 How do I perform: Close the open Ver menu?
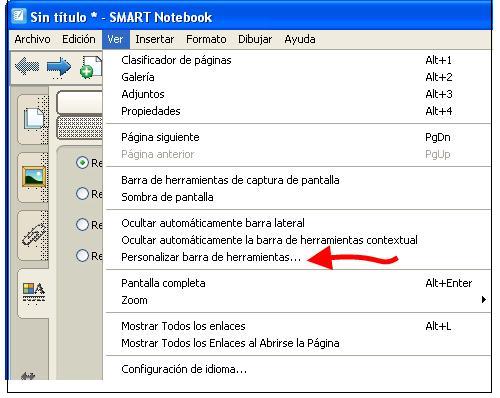pyautogui.click(x=115, y=39)
